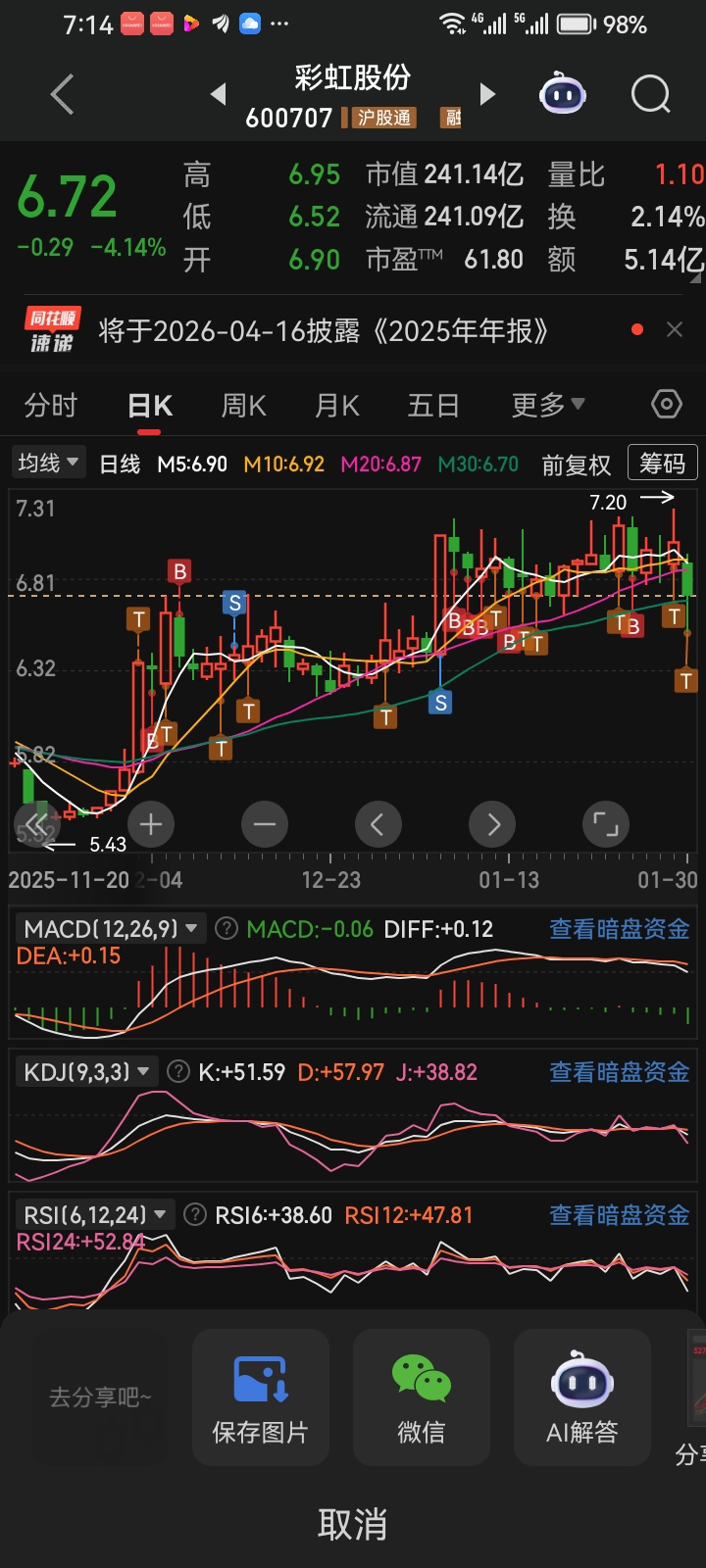The image size is (706, 1568).
Task: Tap the 5.43 low price label
Action: (108, 844)
